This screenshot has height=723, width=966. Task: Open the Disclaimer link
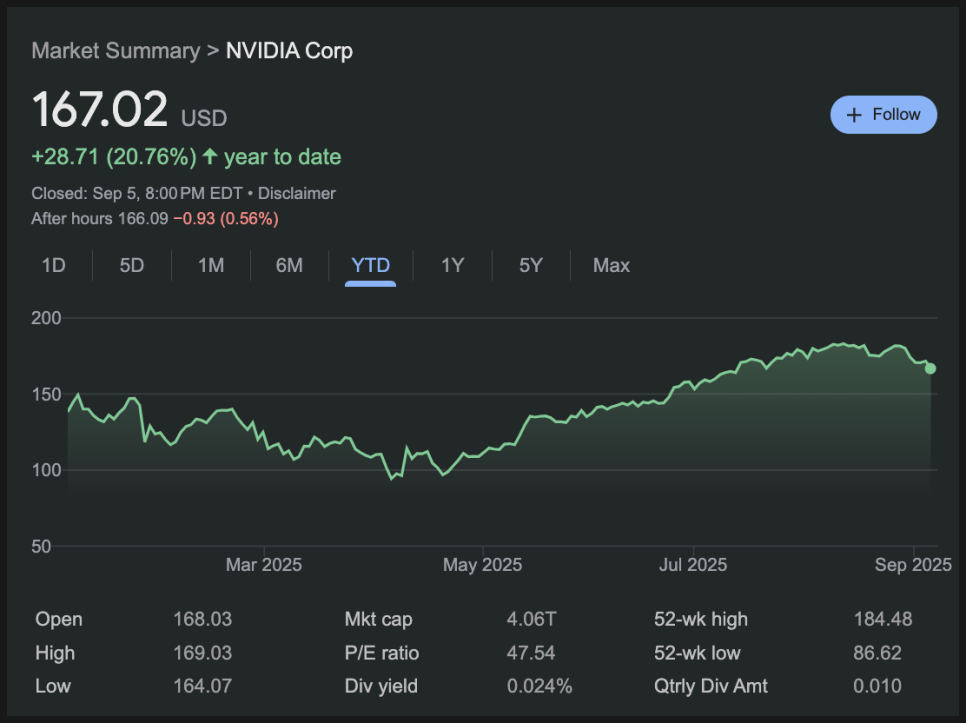point(296,193)
